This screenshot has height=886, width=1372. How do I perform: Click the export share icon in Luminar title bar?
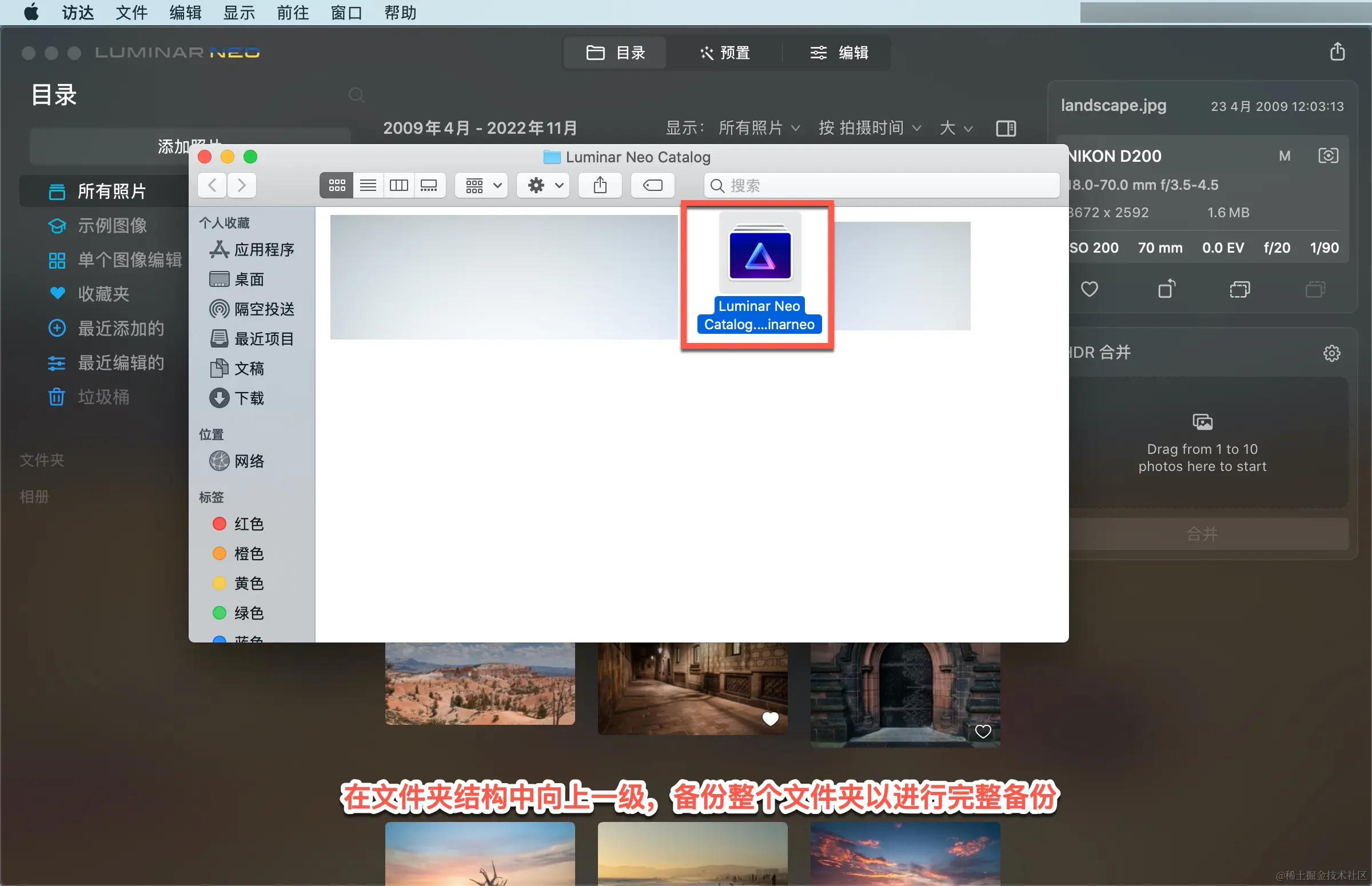coord(1337,52)
